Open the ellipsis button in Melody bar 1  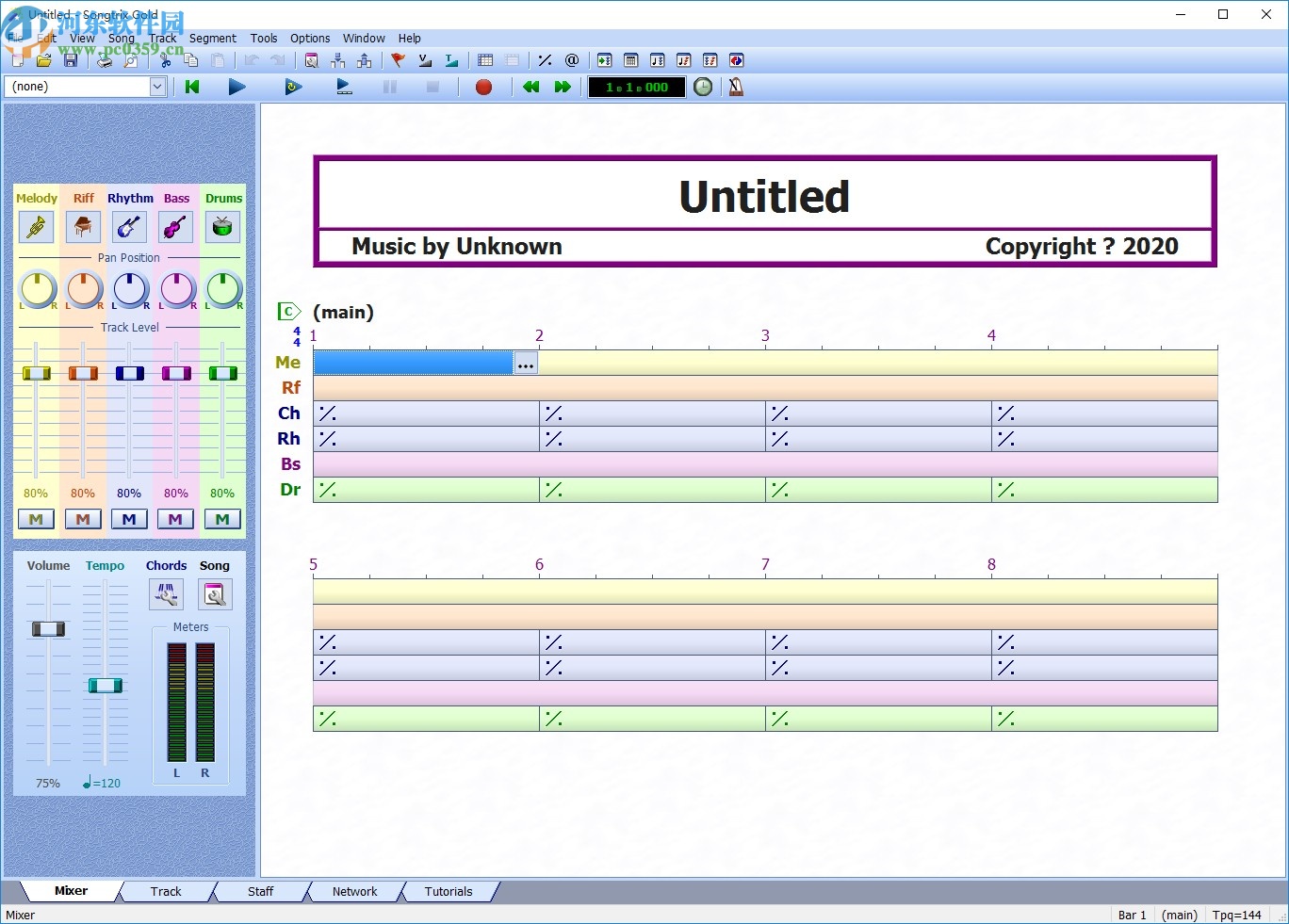point(526,364)
